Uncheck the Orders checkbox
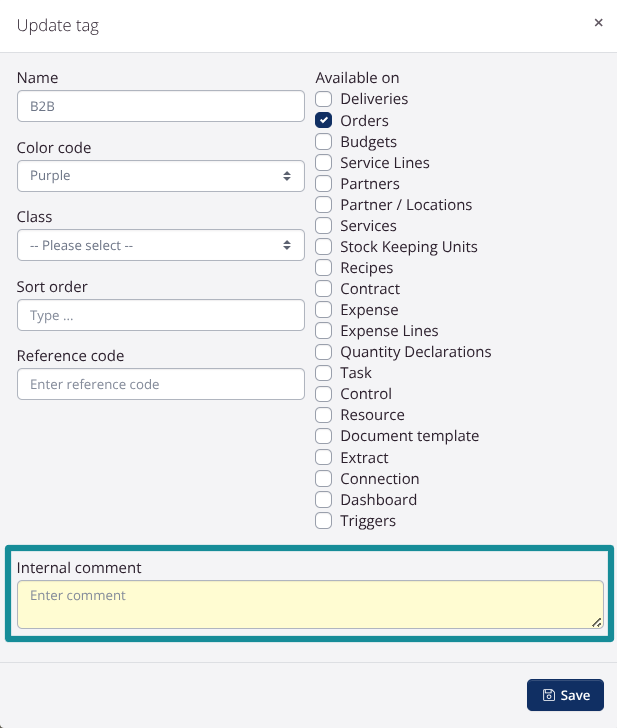This screenshot has width=617, height=728. click(x=324, y=120)
